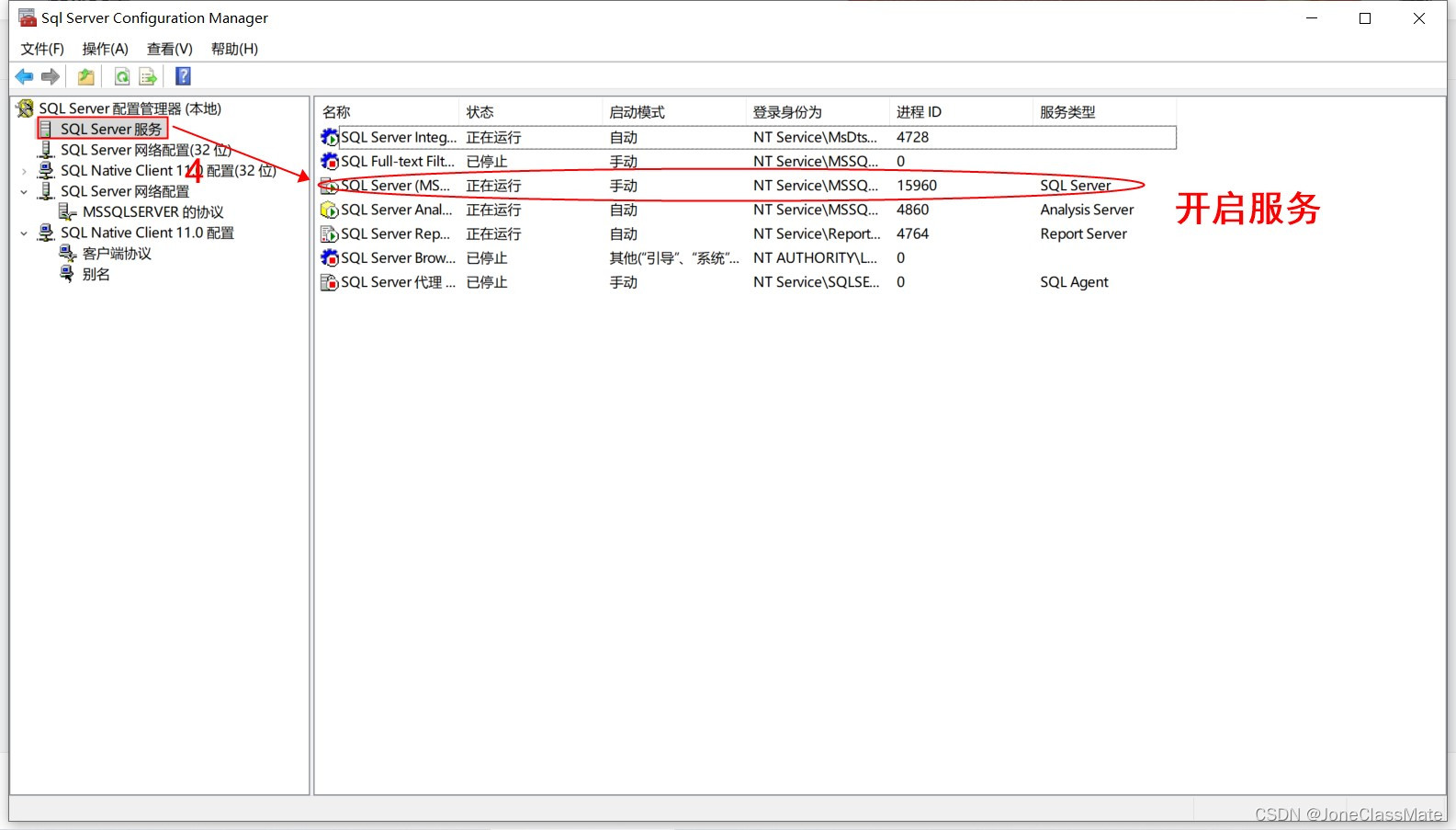Sort by the 状态 column header
The image size is (1456, 830).
(530, 112)
